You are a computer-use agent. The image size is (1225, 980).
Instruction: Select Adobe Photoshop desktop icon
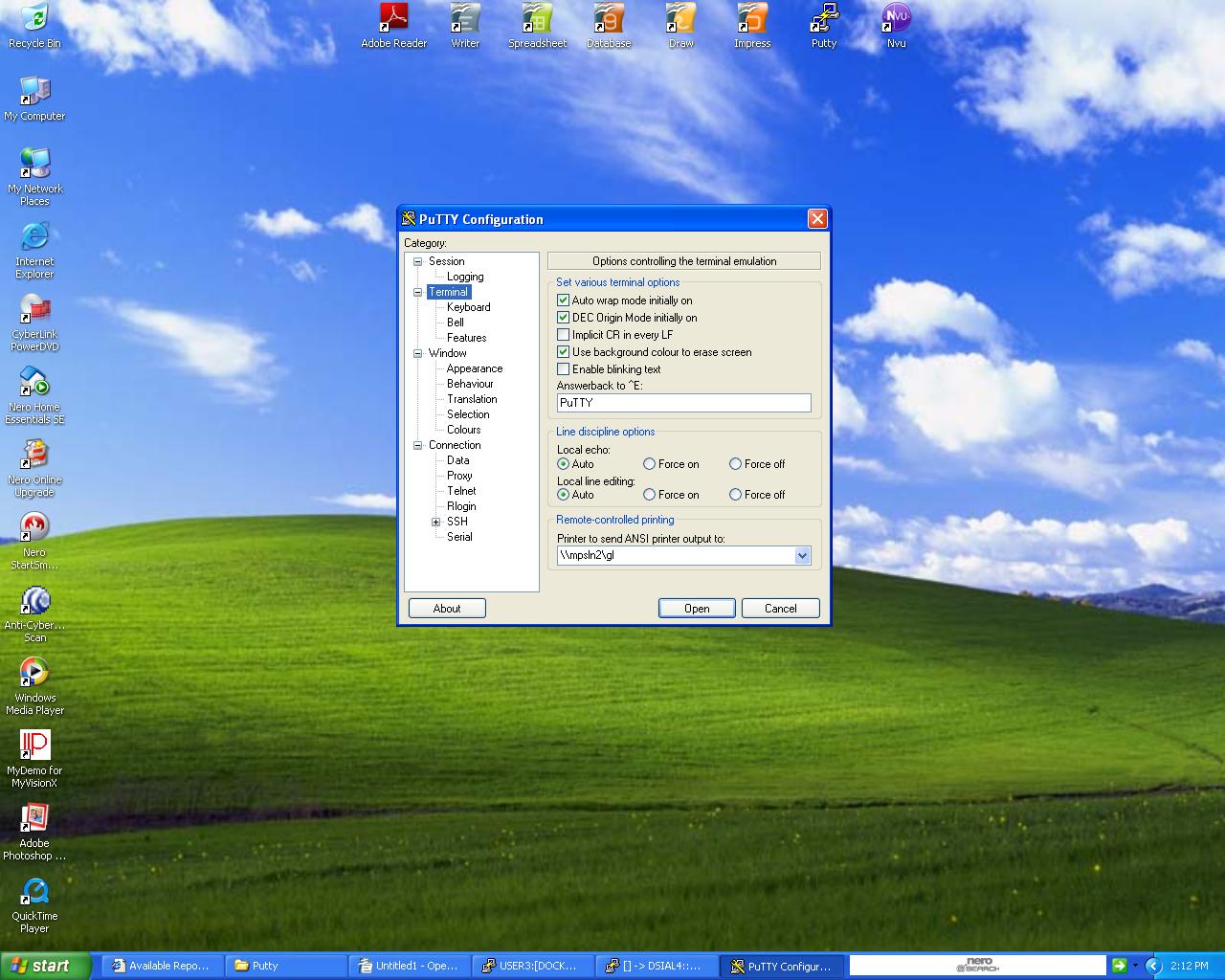click(34, 832)
